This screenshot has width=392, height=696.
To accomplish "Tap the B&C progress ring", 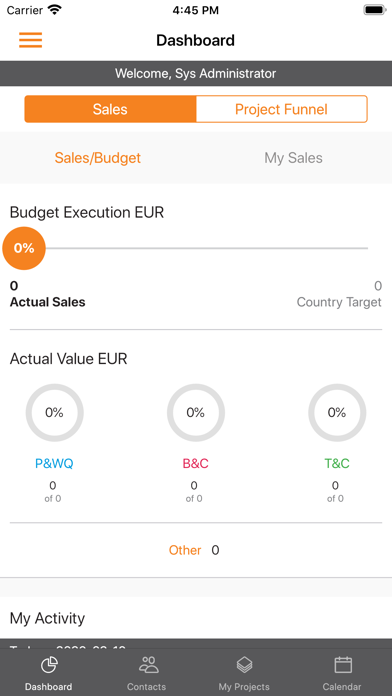I will (x=196, y=413).
